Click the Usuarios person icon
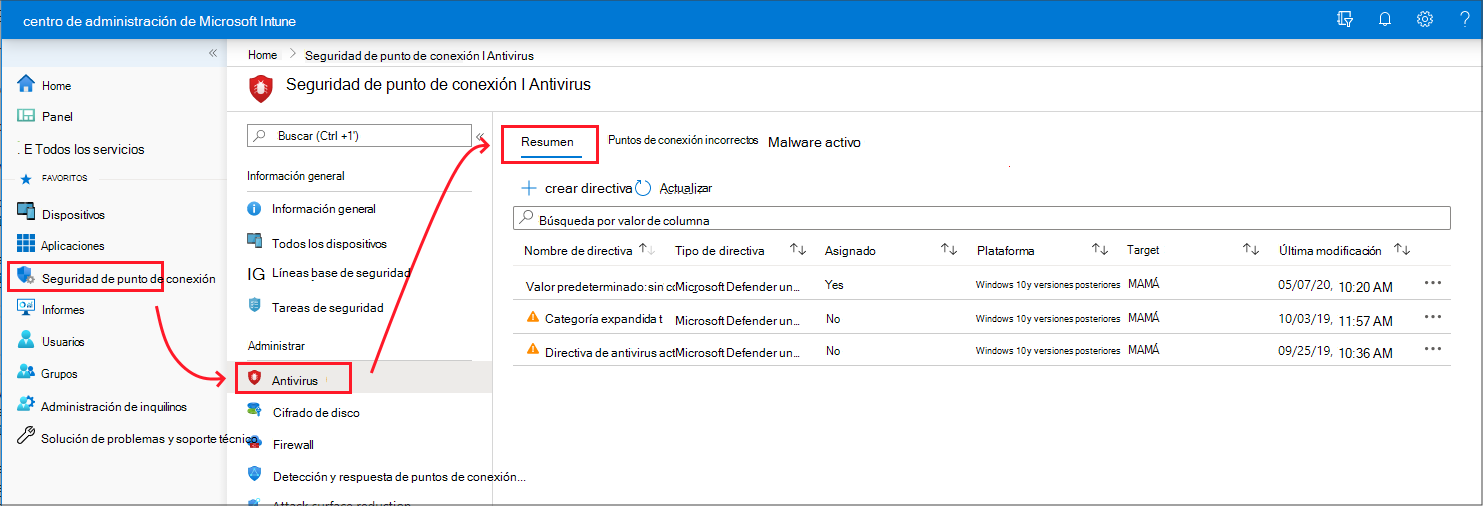 27,341
